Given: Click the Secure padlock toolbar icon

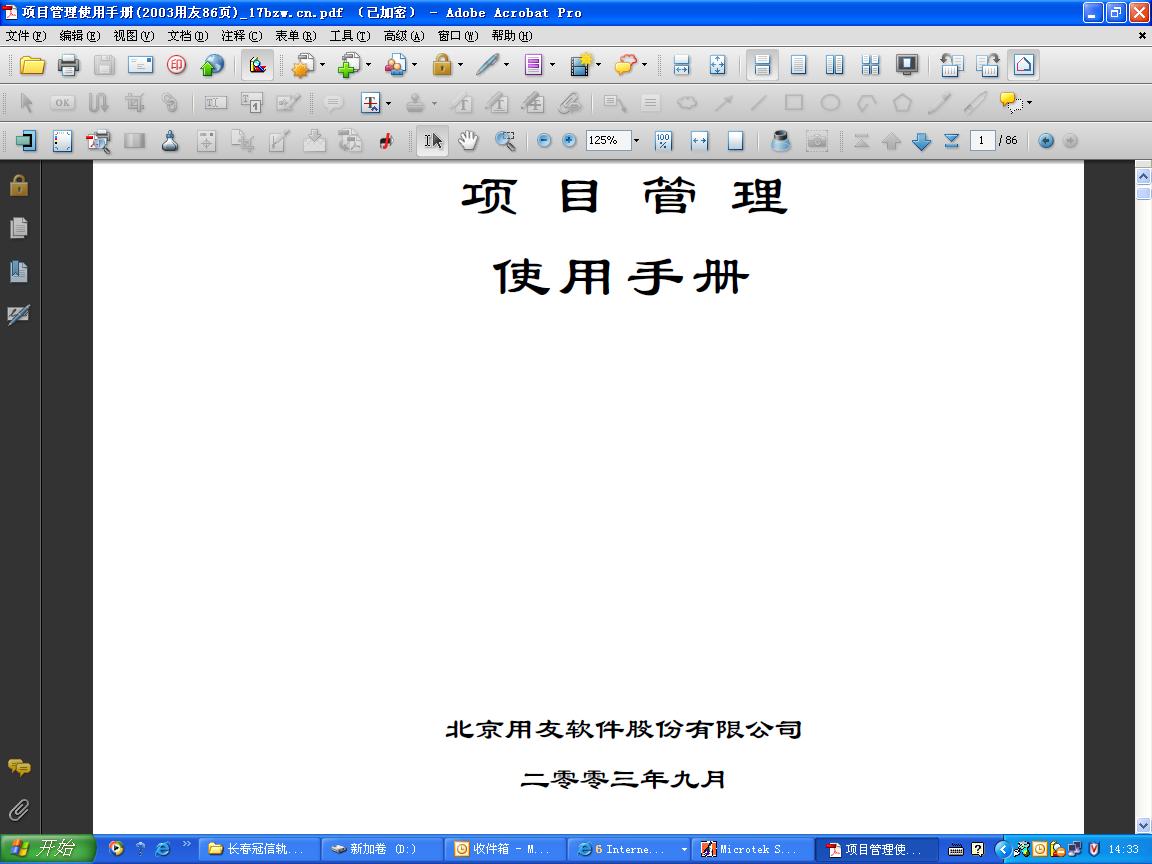Looking at the screenshot, I should [x=442, y=65].
